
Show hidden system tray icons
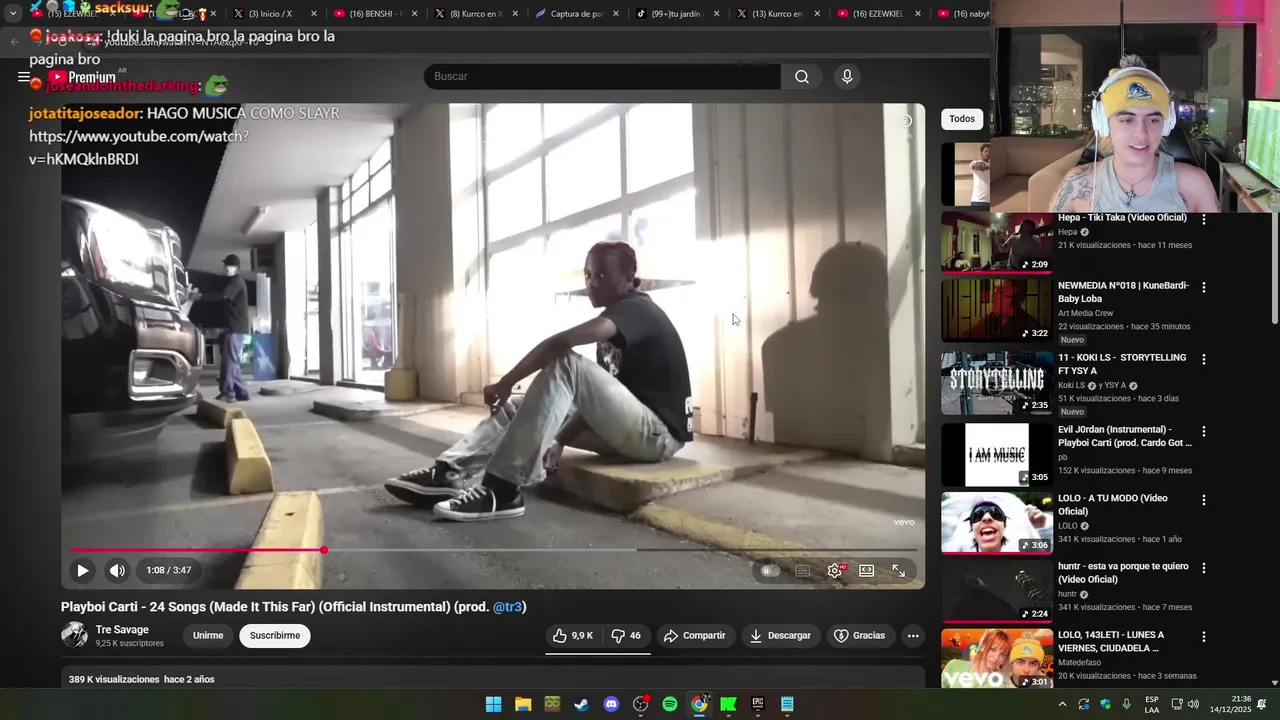(x=1062, y=704)
